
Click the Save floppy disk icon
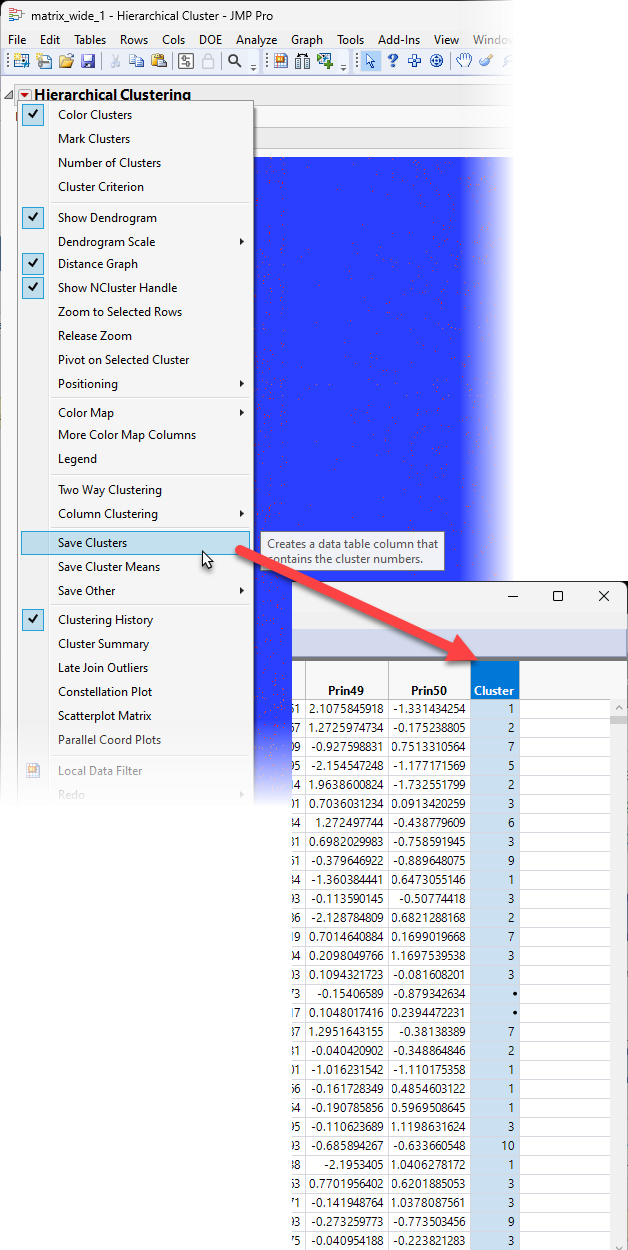click(88, 61)
